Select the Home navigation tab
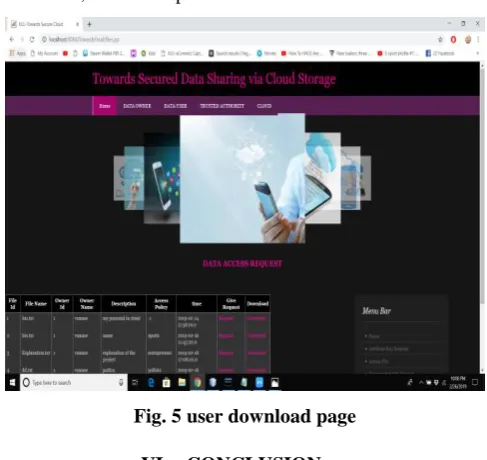The image size is (487, 460). (104, 106)
